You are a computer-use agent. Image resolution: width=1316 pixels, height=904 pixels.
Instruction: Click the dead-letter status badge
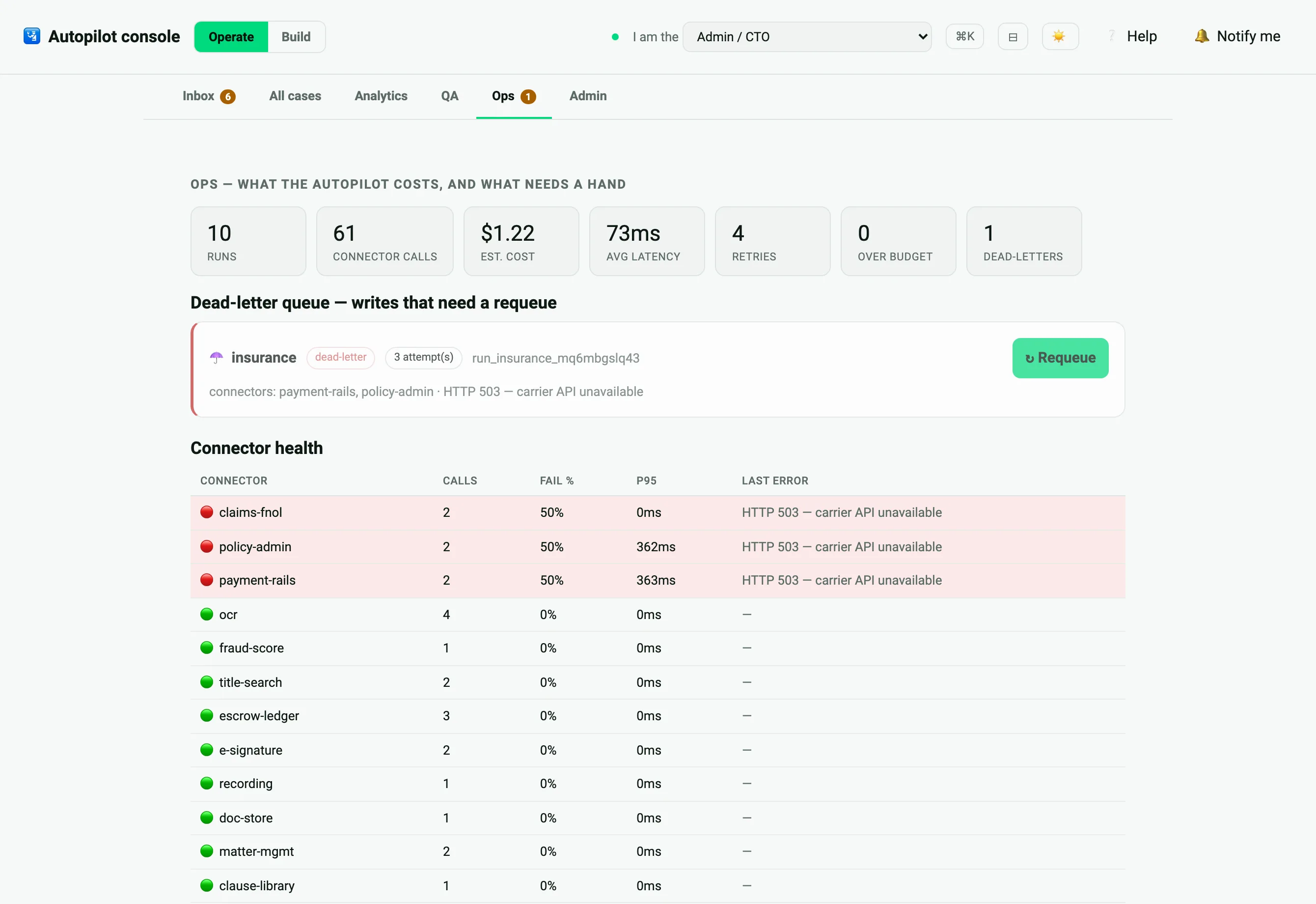click(341, 357)
